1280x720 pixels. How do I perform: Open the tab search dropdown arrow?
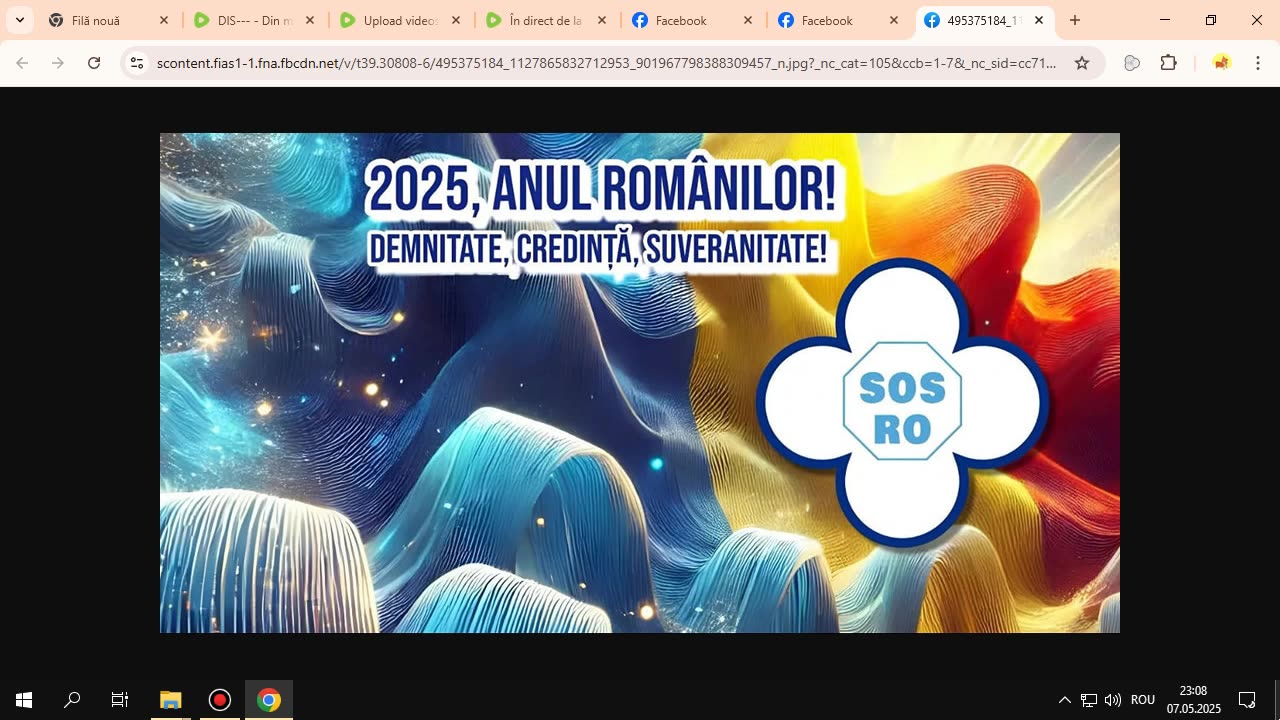[x=19, y=20]
